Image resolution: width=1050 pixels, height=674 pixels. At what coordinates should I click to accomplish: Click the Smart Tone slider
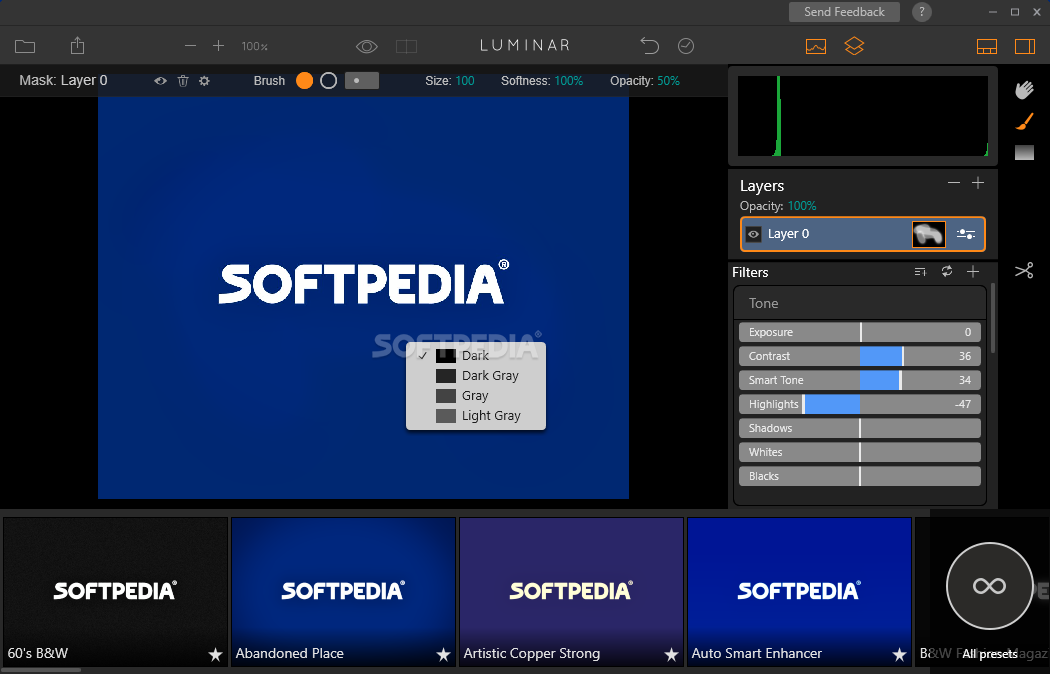pyautogui.click(x=860, y=380)
